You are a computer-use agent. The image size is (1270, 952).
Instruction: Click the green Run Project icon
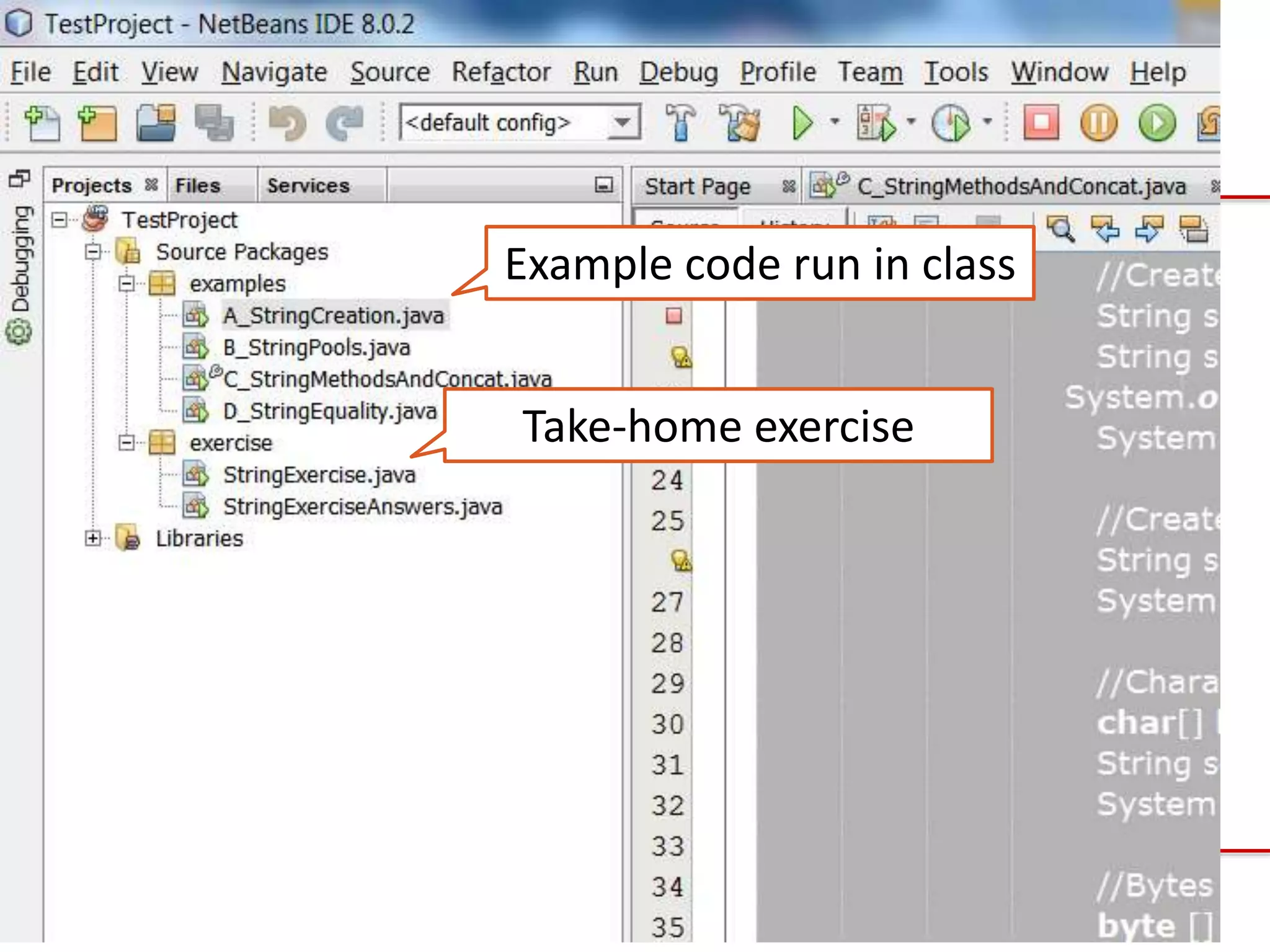coord(803,123)
